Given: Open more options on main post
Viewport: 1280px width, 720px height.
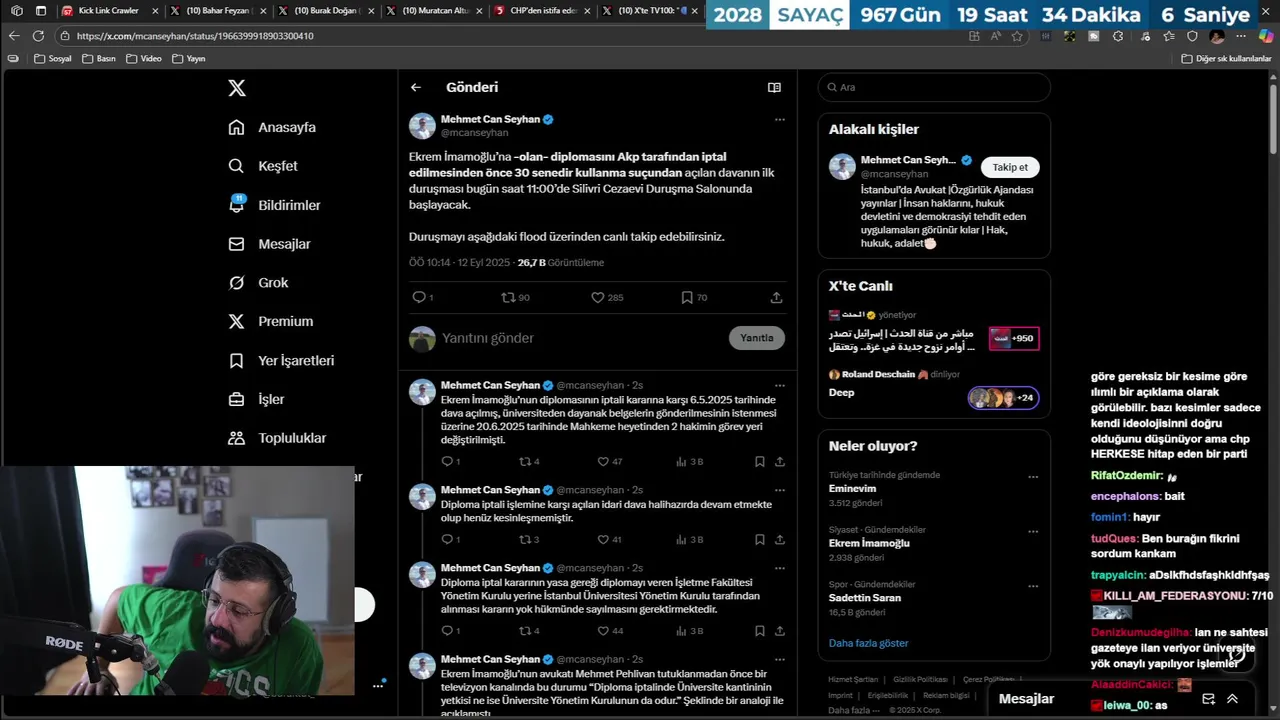Looking at the screenshot, I should (x=780, y=119).
